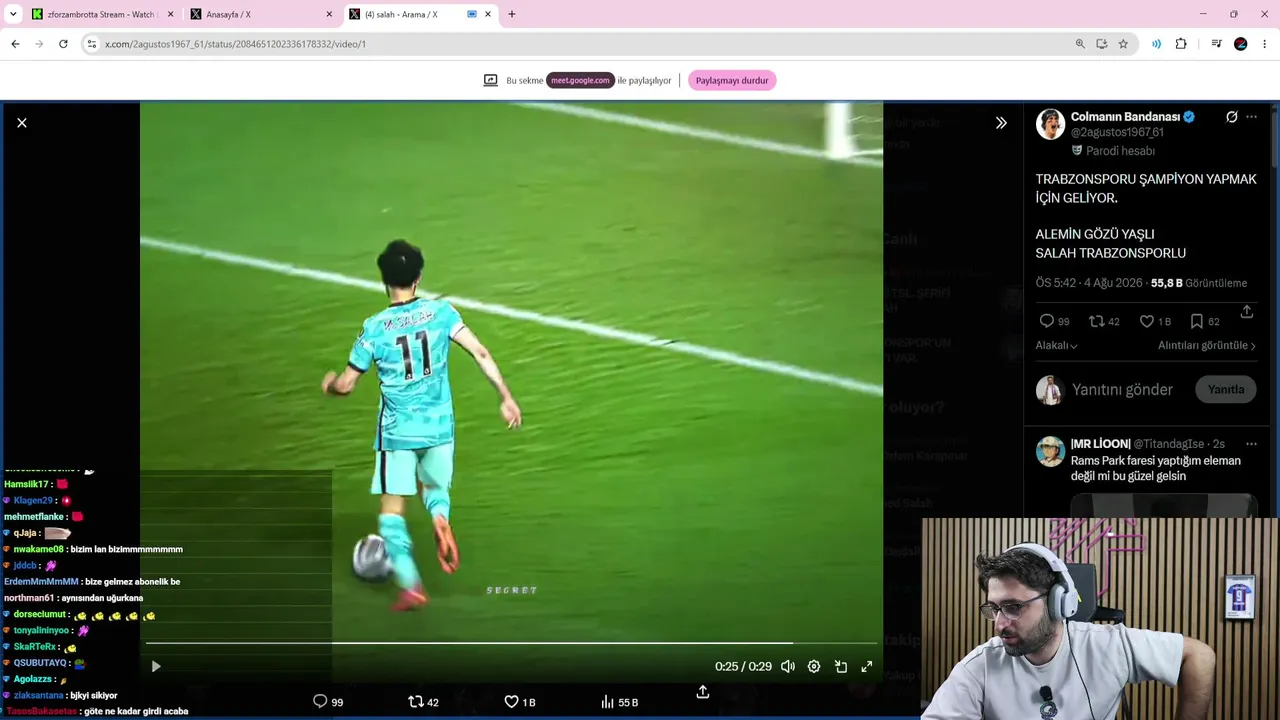
Task: Click the chat username northman61
Action: click(29, 598)
